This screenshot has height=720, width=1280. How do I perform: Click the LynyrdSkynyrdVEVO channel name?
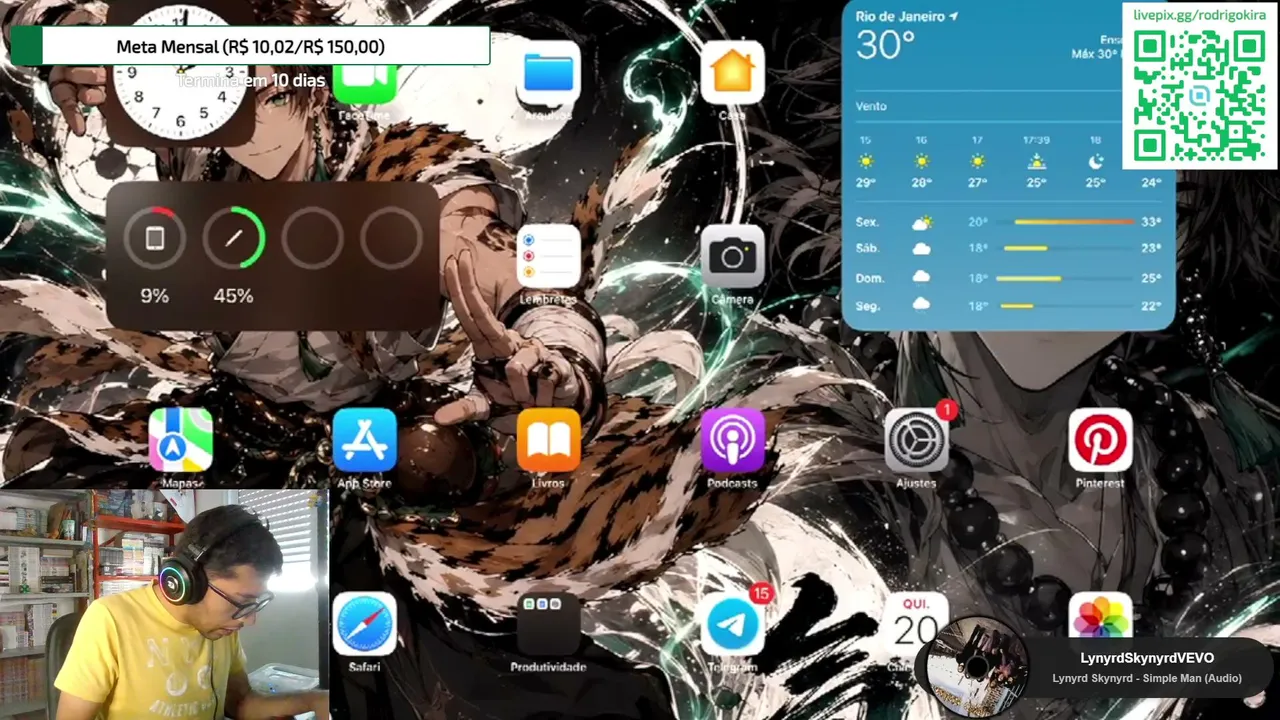coord(1147,658)
